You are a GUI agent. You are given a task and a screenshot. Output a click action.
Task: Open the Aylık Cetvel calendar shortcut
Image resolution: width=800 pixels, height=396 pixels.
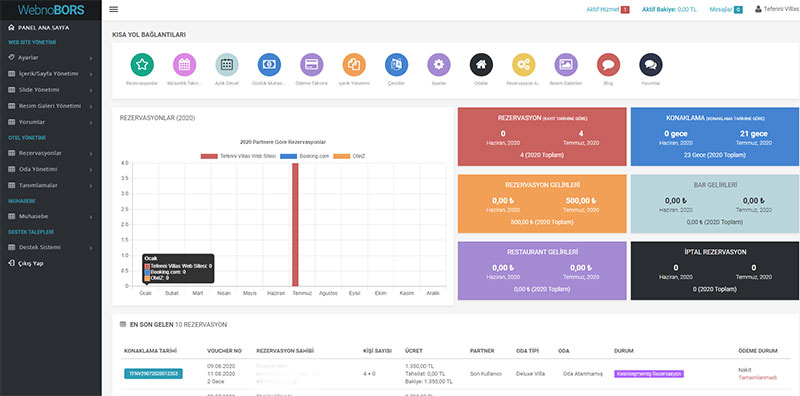pos(227,65)
